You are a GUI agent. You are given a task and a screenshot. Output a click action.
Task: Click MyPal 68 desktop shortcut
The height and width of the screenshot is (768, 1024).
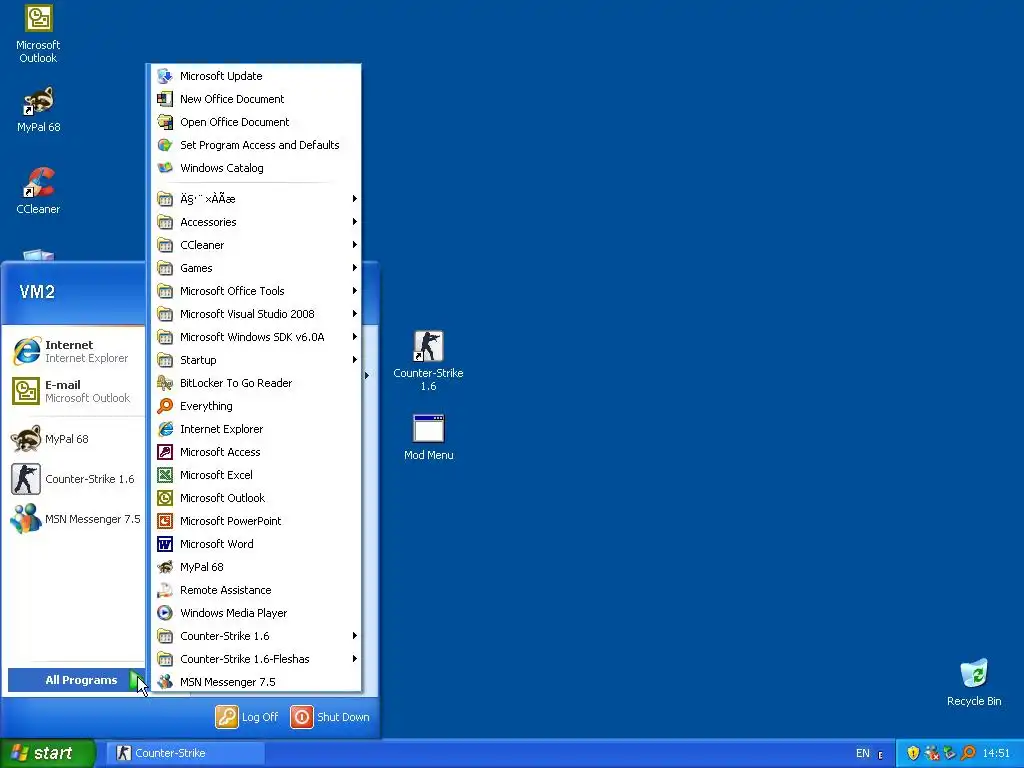point(39,110)
